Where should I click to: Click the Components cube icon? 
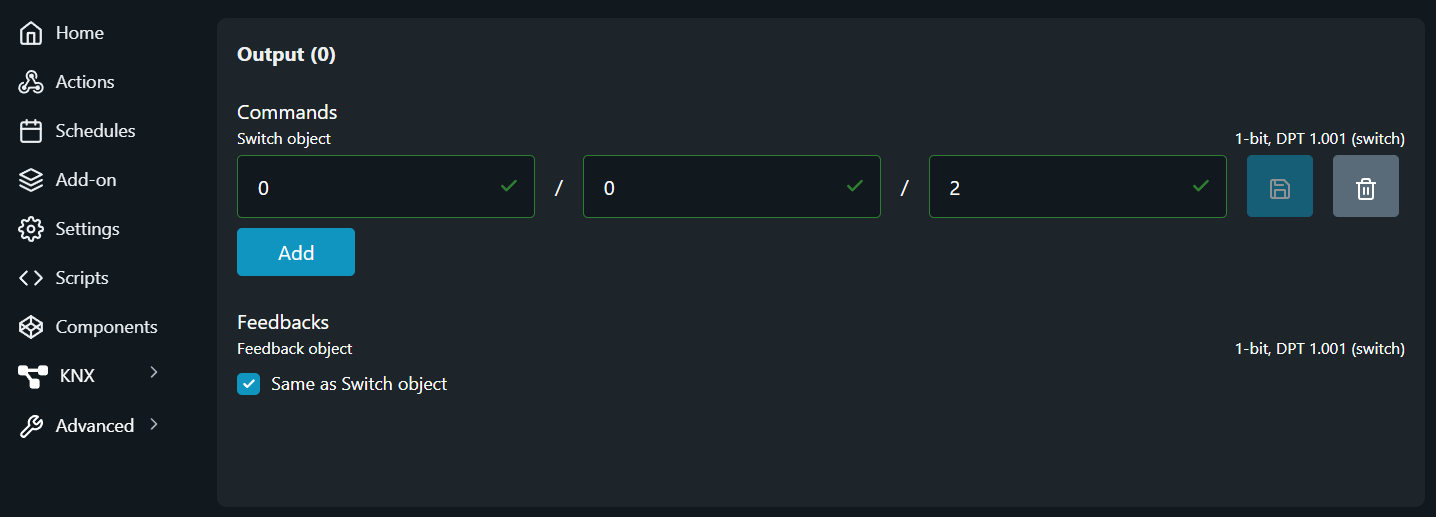(31, 327)
